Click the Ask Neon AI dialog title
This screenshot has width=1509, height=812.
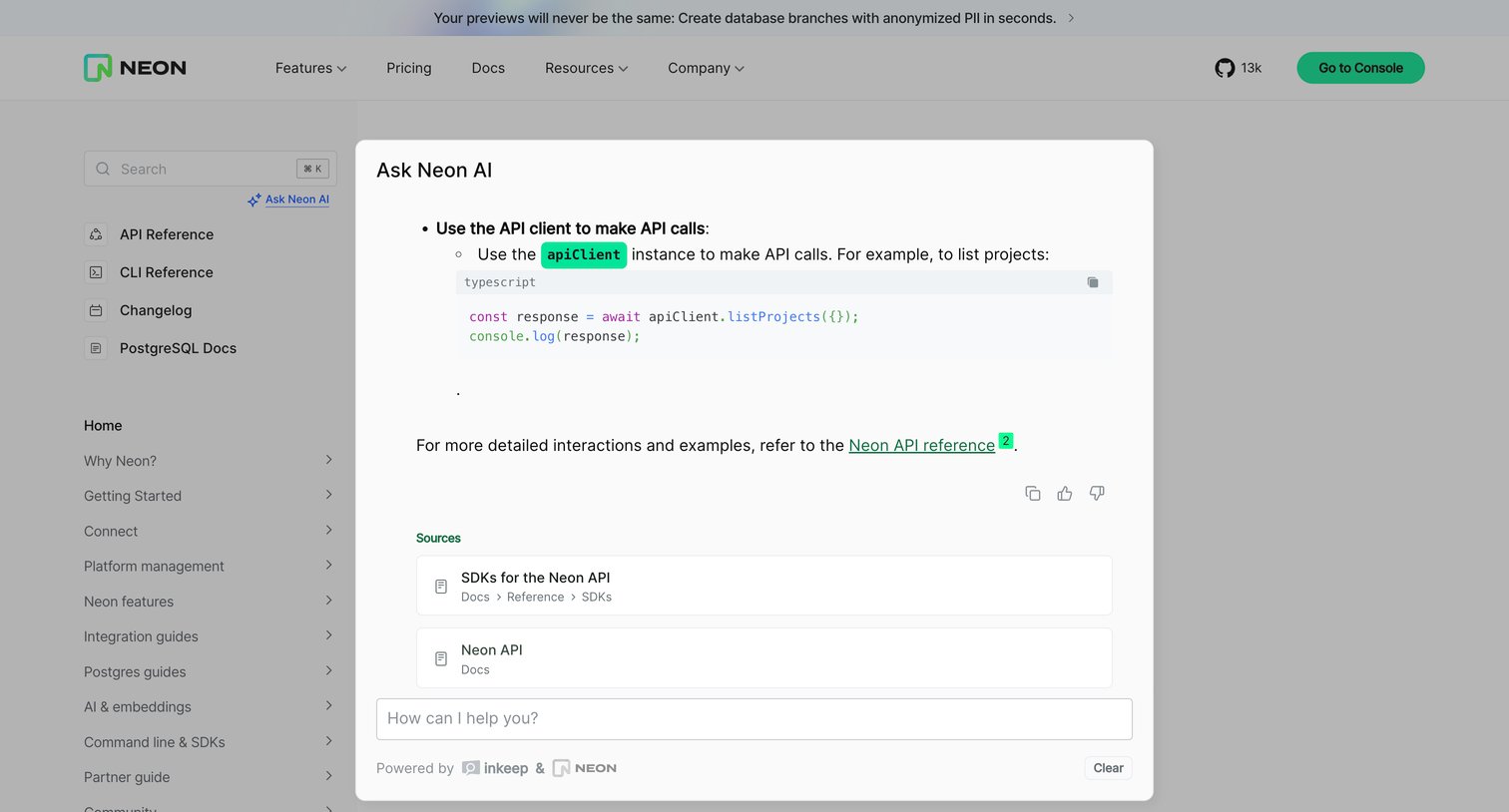[x=434, y=171]
